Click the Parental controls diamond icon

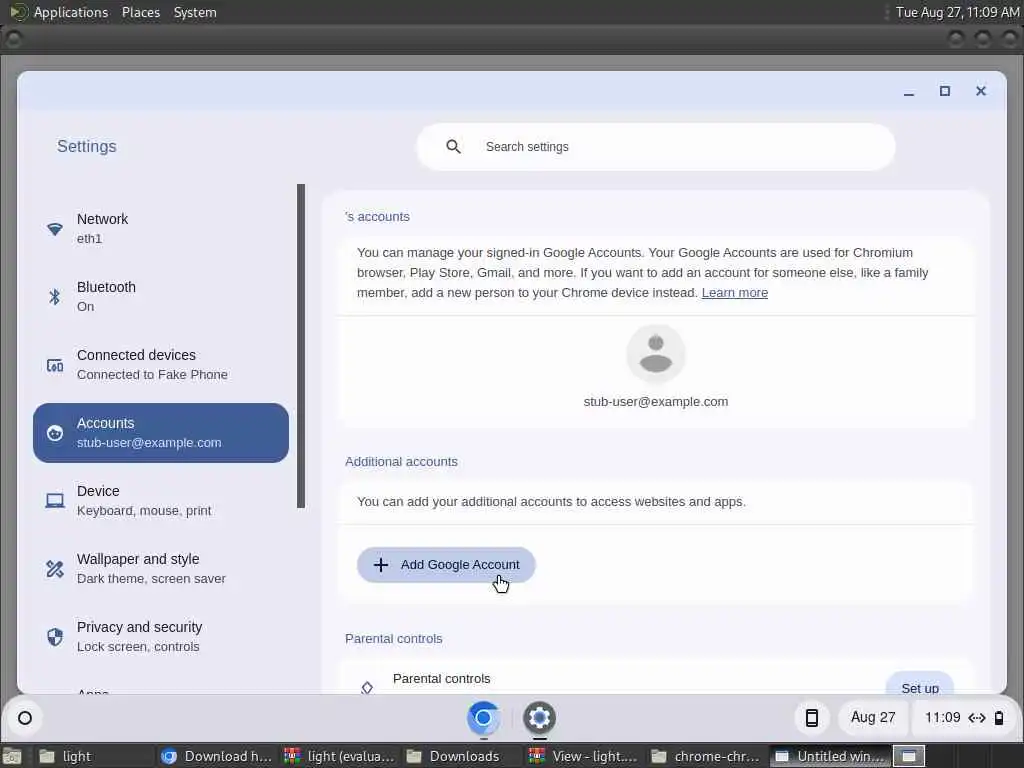(x=367, y=687)
